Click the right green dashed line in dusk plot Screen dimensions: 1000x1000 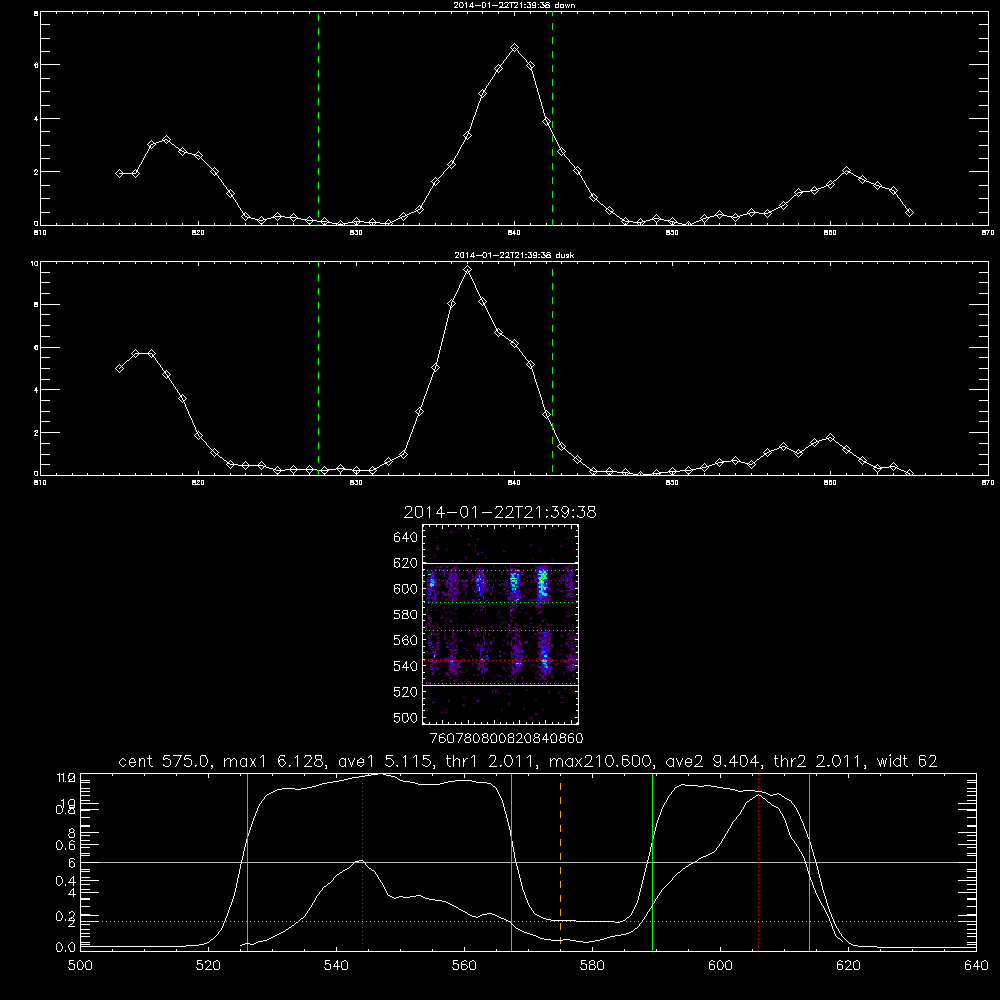point(552,369)
